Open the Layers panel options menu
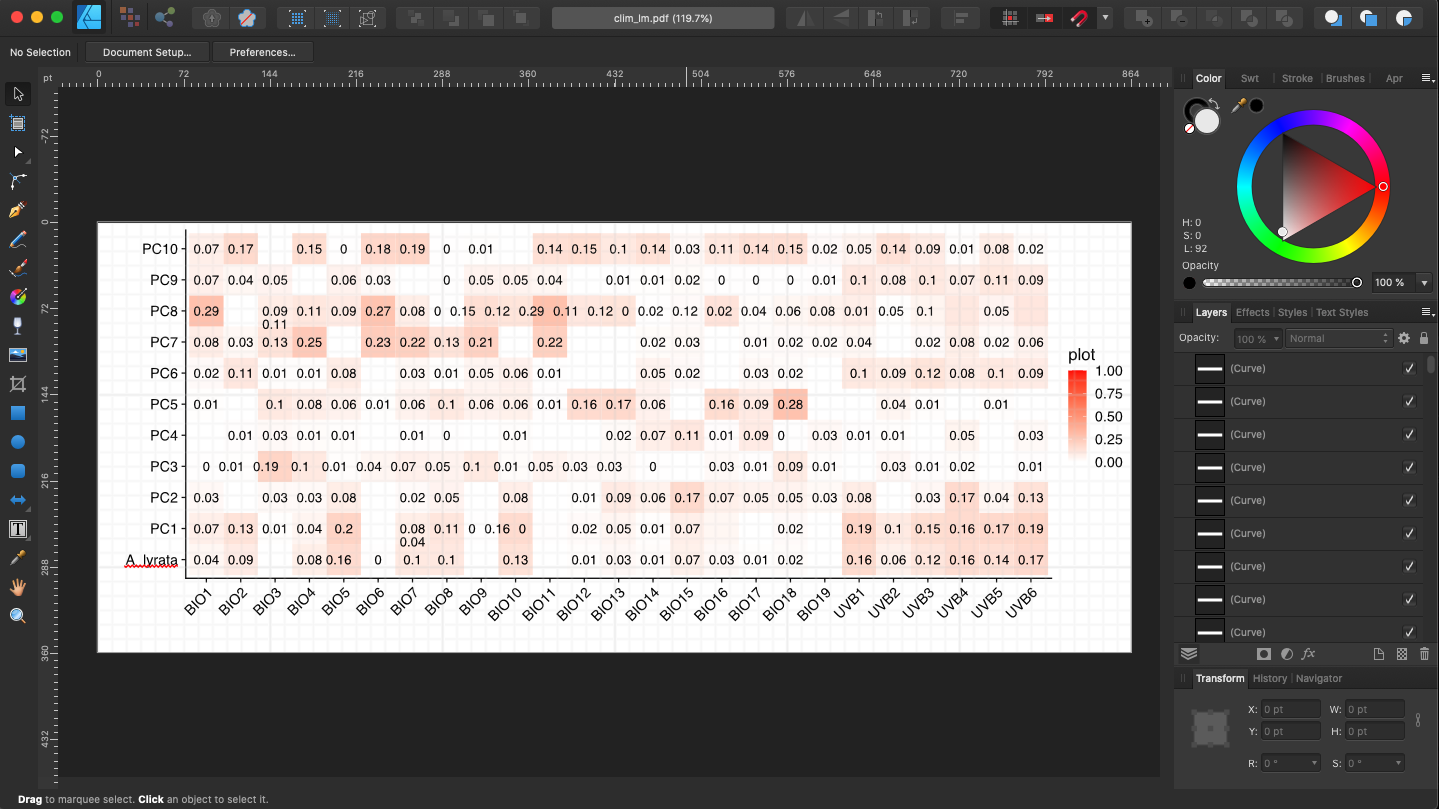Screen dimensions: 1439x809 click(1428, 313)
